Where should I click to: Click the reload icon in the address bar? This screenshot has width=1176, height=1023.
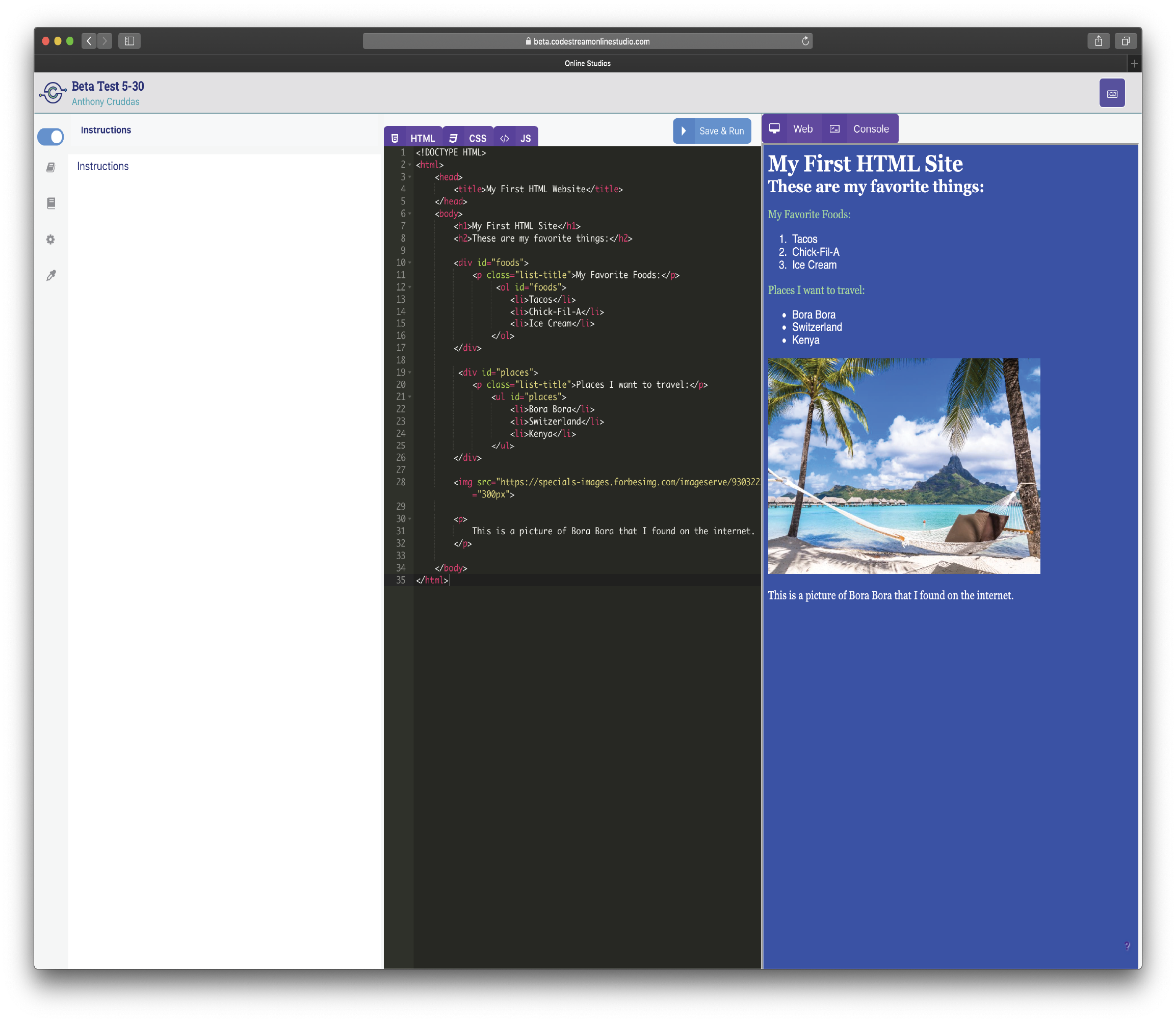[x=805, y=41]
